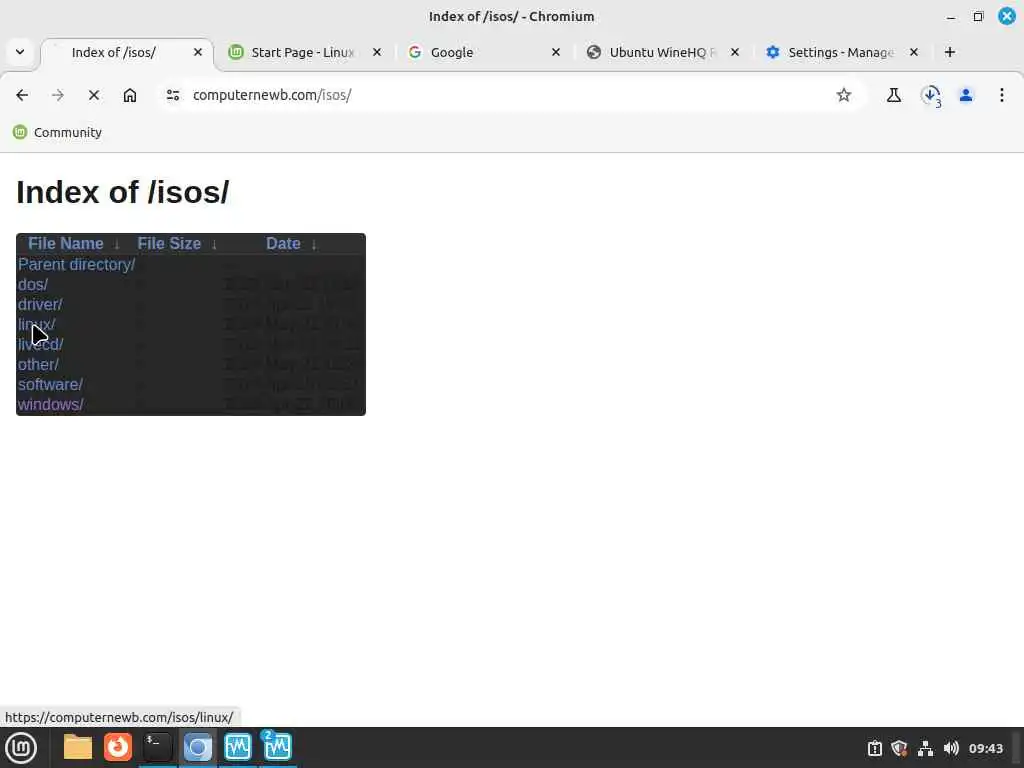Image resolution: width=1024 pixels, height=768 pixels.
Task: Open second system monitor taskbar window with badge
Action: pyautogui.click(x=278, y=747)
